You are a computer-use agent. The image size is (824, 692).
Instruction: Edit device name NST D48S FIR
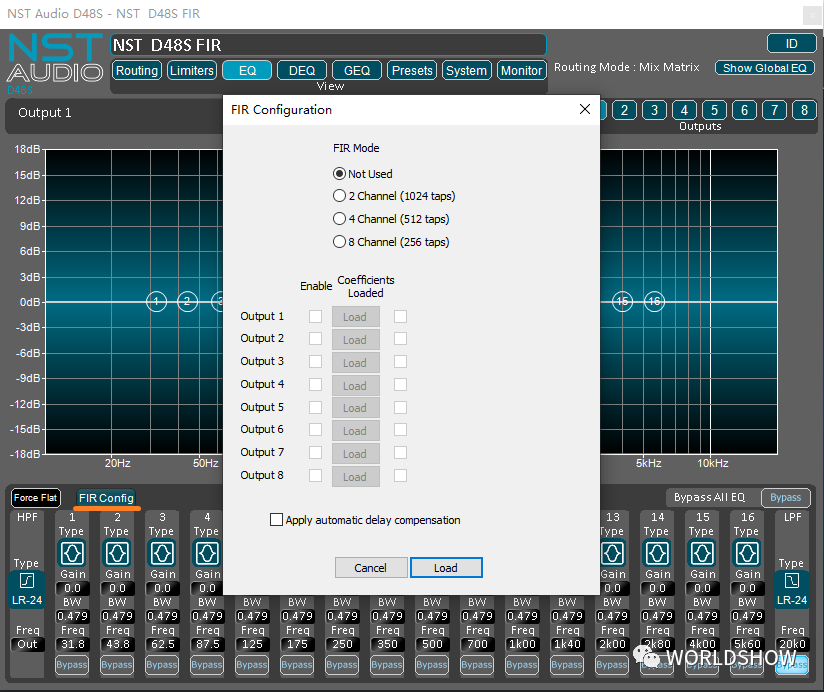pyautogui.click(x=328, y=45)
